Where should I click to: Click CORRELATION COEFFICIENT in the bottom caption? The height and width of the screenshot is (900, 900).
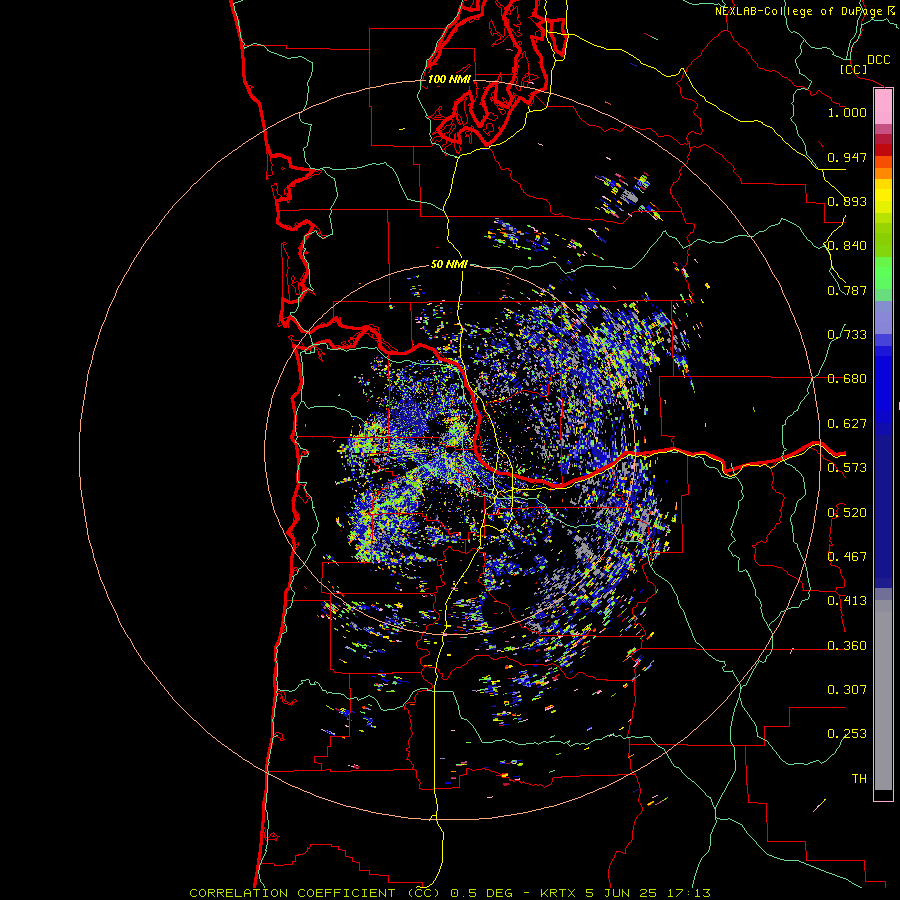click(292, 893)
